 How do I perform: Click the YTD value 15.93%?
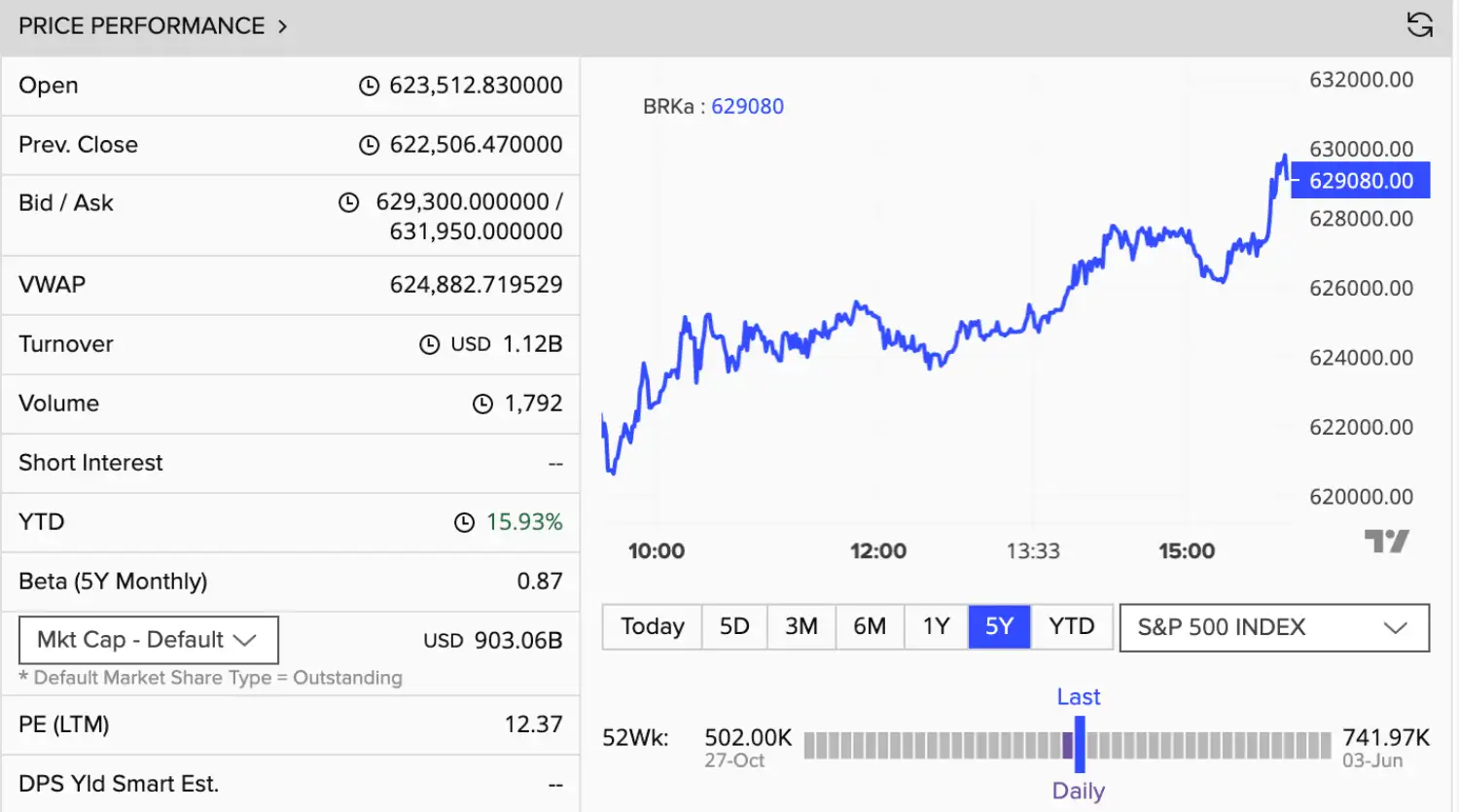pyautogui.click(x=524, y=522)
